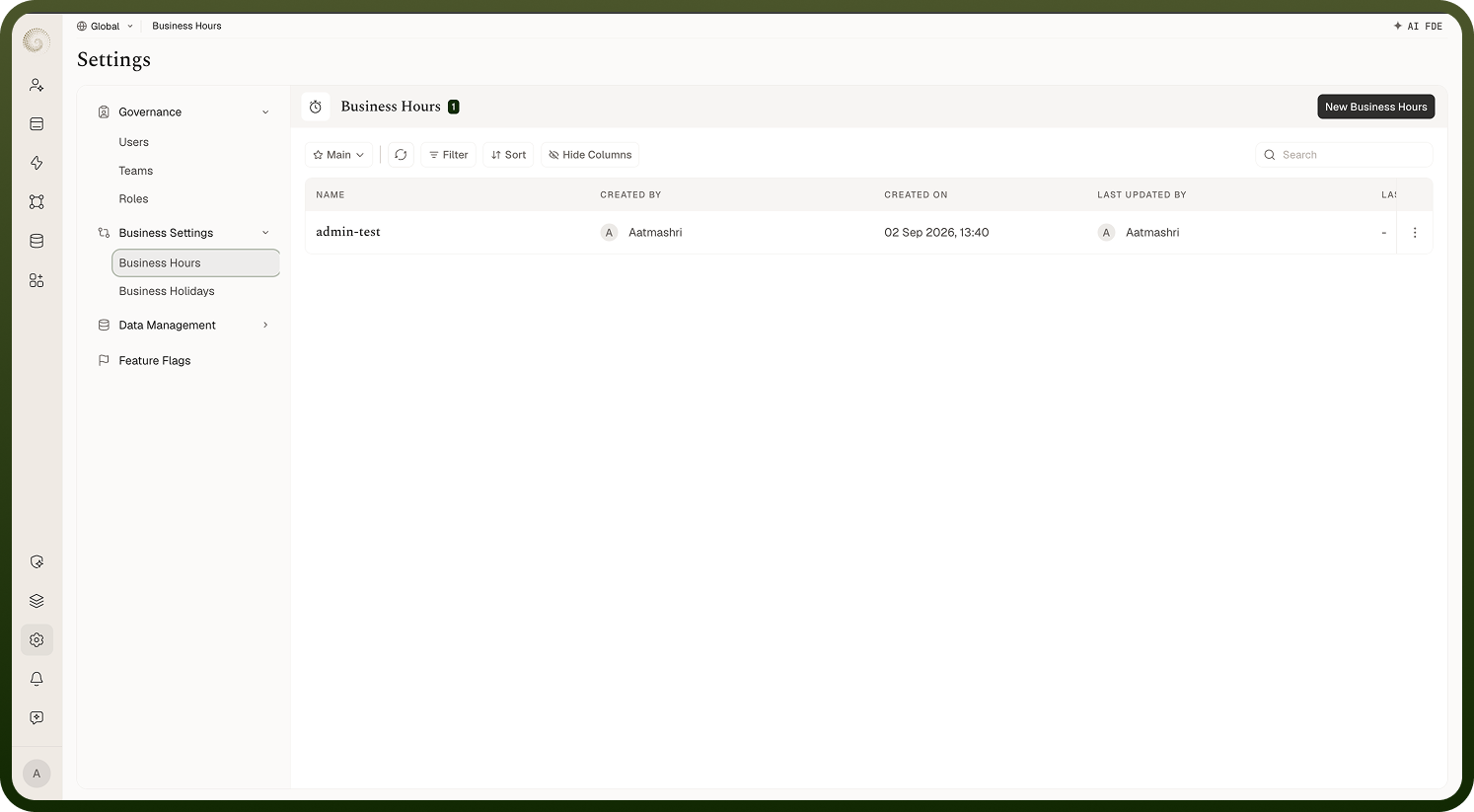The width and height of the screenshot is (1474, 812).
Task: Click AI FDE sparkle button
Action: tap(1418, 27)
